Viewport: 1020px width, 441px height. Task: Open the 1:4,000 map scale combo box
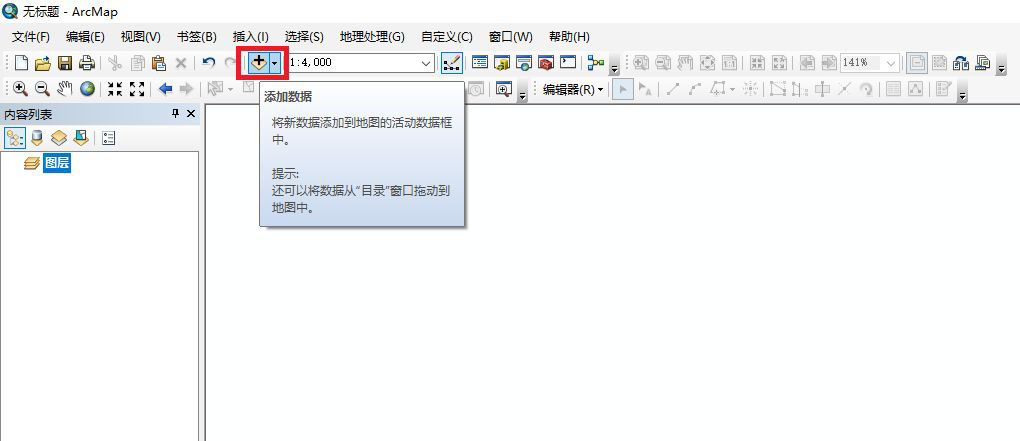(x=361, y=63)
